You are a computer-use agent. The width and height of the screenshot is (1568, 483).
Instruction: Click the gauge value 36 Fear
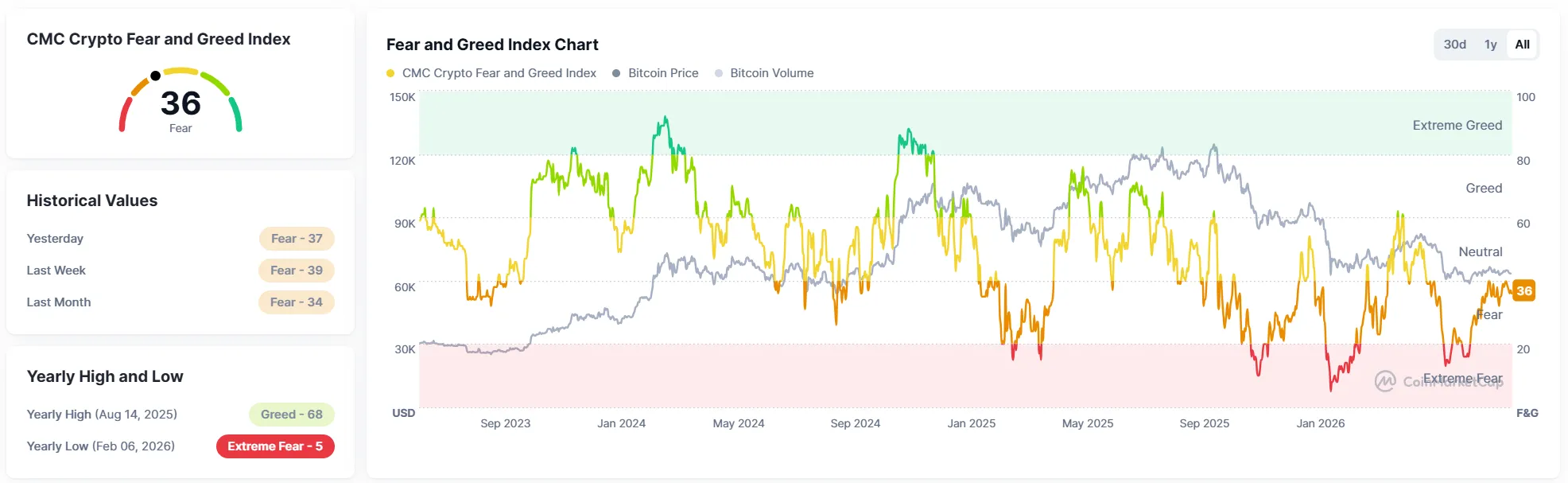click(180, 110)
